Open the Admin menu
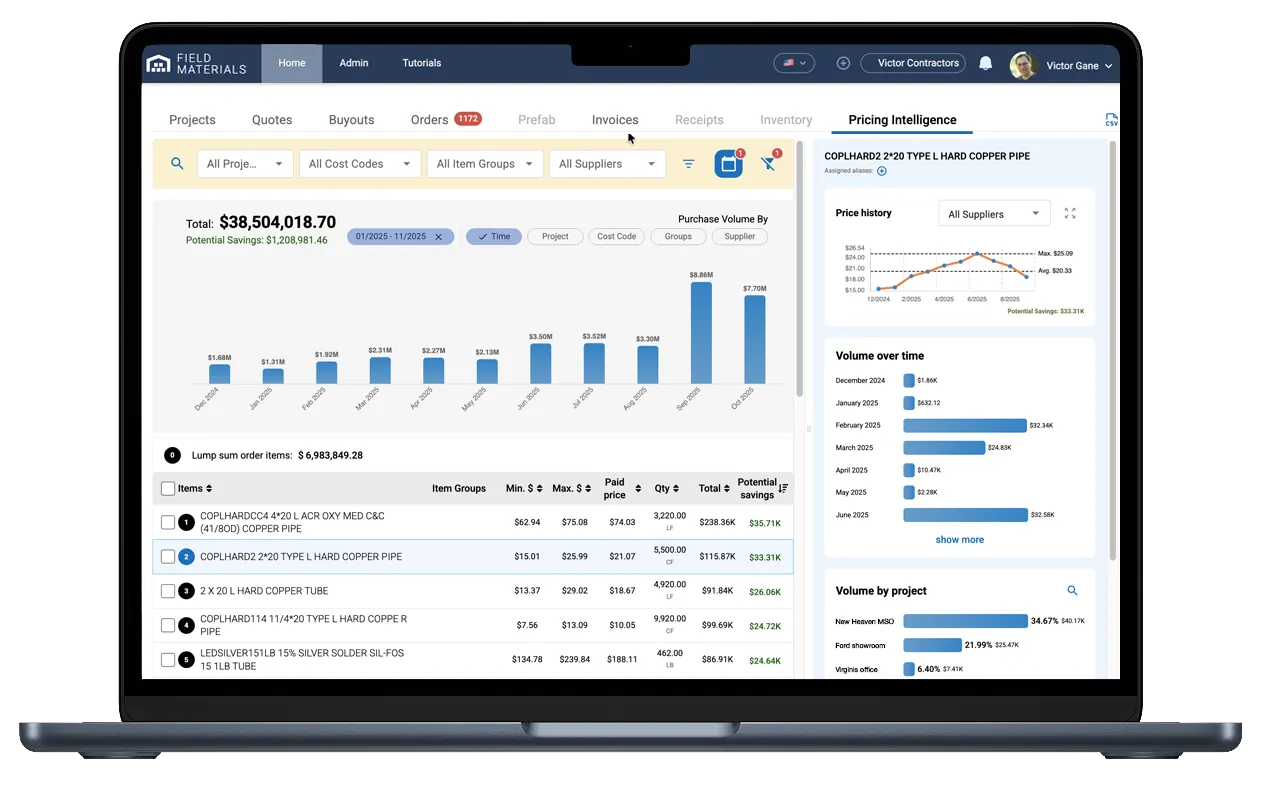Viewport: 1264px width, 788px height. 353,62
